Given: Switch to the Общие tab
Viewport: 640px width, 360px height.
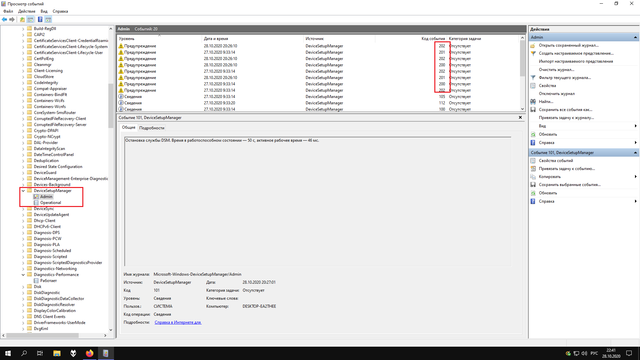Looking at the screenshot, I should point(129,128).
